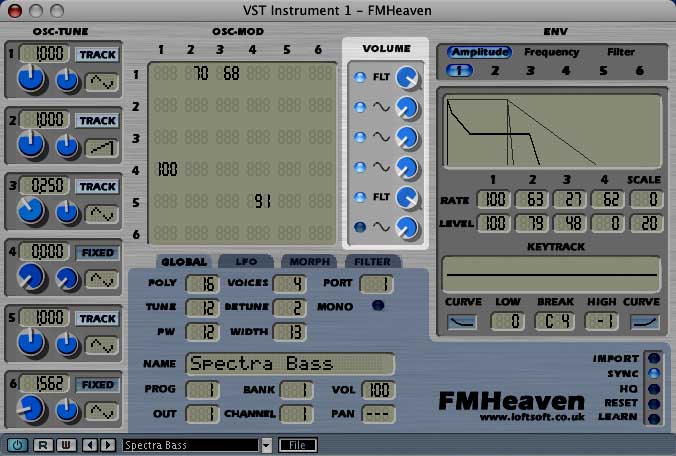Go to previous preset arrow
This screenshot has height=456, width=676.
(90, 445)
